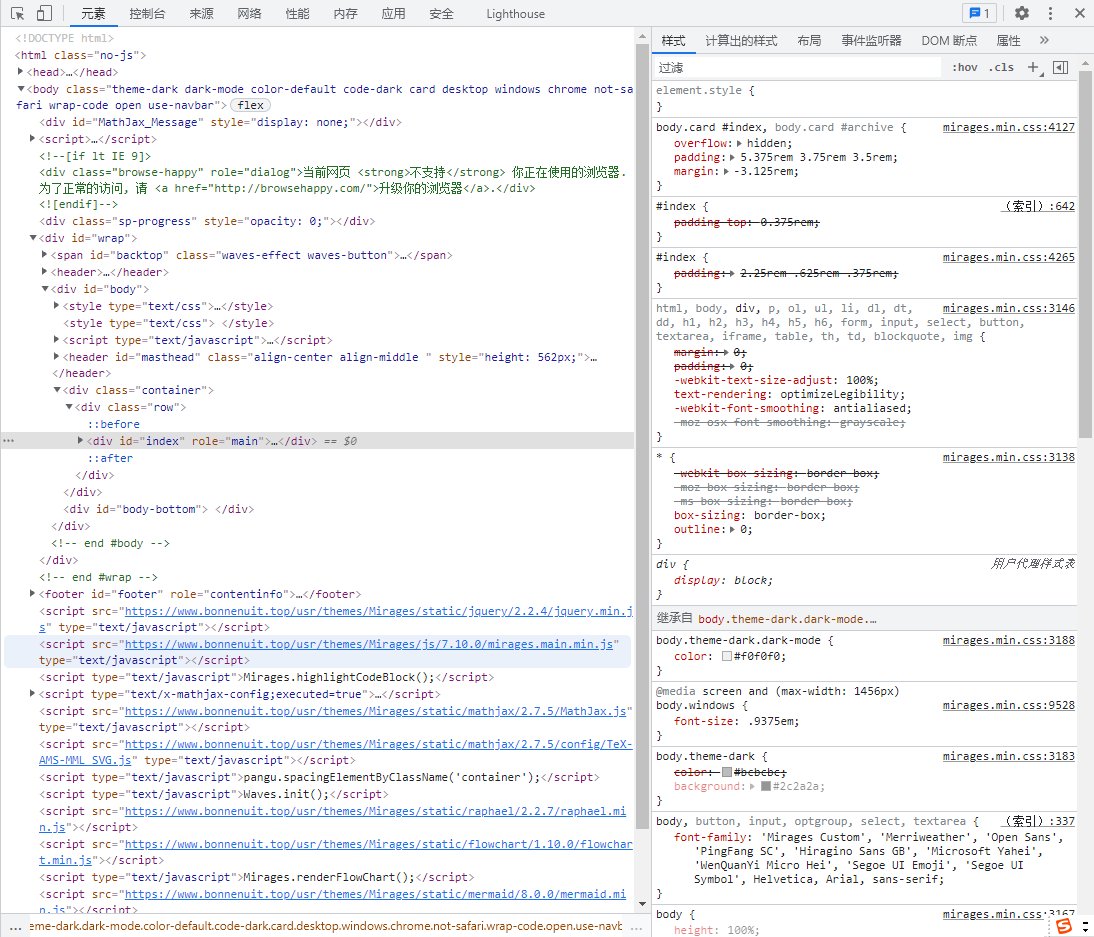Collapse the body element node
The image size is (1094, 937).
[x=20, y=89]
